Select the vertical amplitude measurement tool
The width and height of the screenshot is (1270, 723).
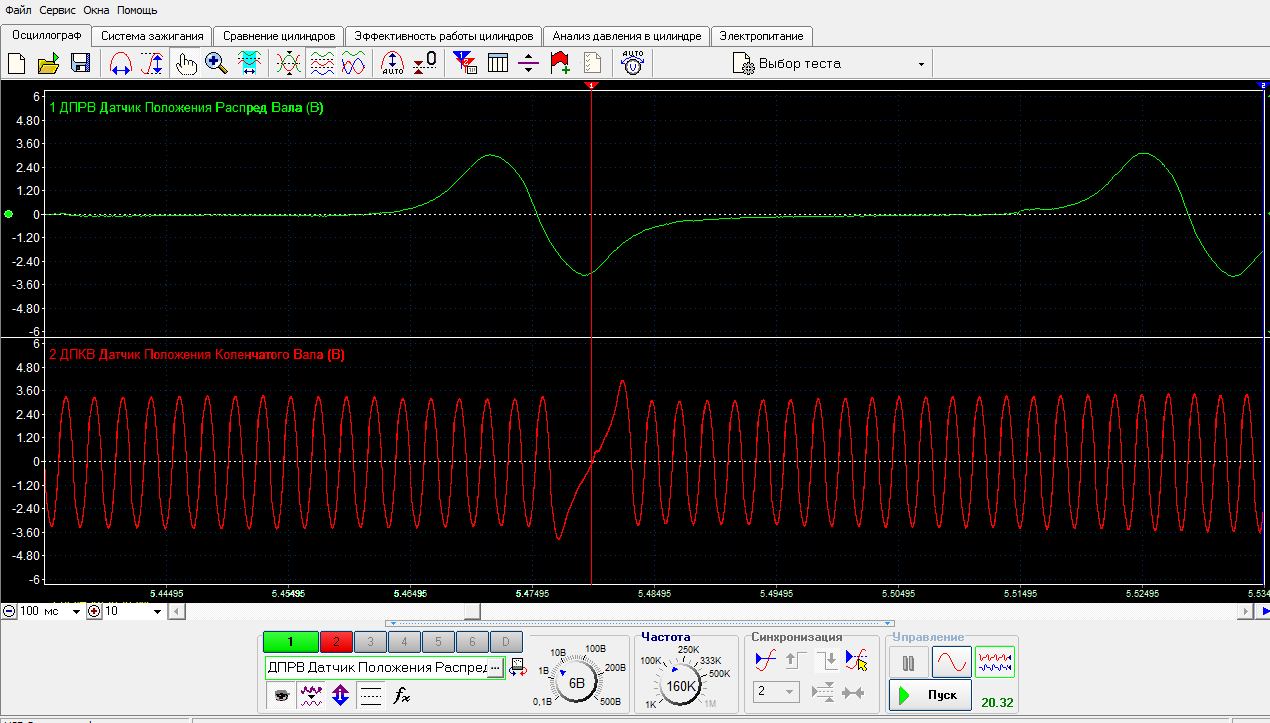[153, 63]
